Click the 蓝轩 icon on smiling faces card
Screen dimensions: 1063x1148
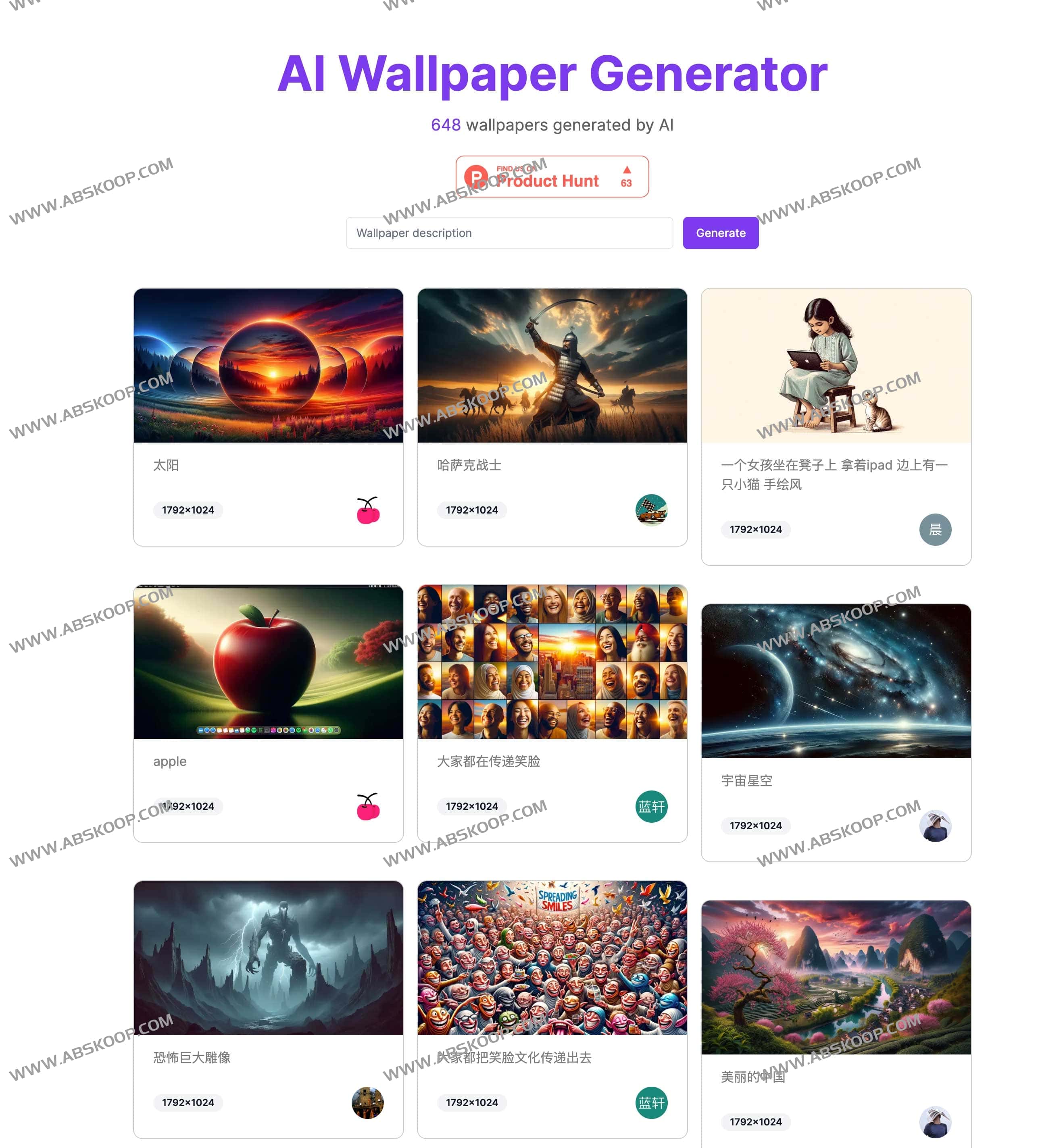[x=651, y=805]
